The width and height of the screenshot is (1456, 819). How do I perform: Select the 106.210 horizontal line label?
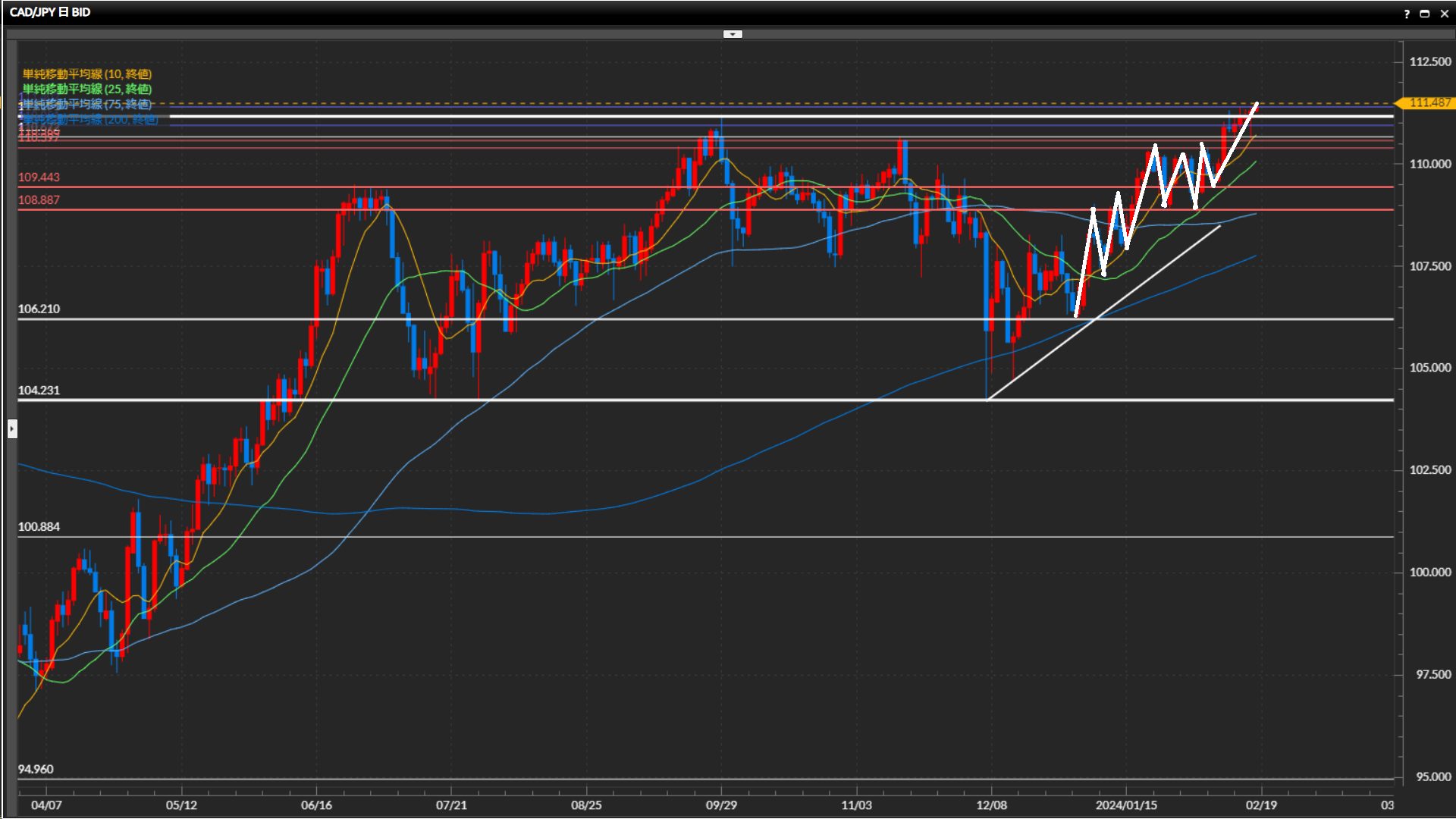click(39, 309)
